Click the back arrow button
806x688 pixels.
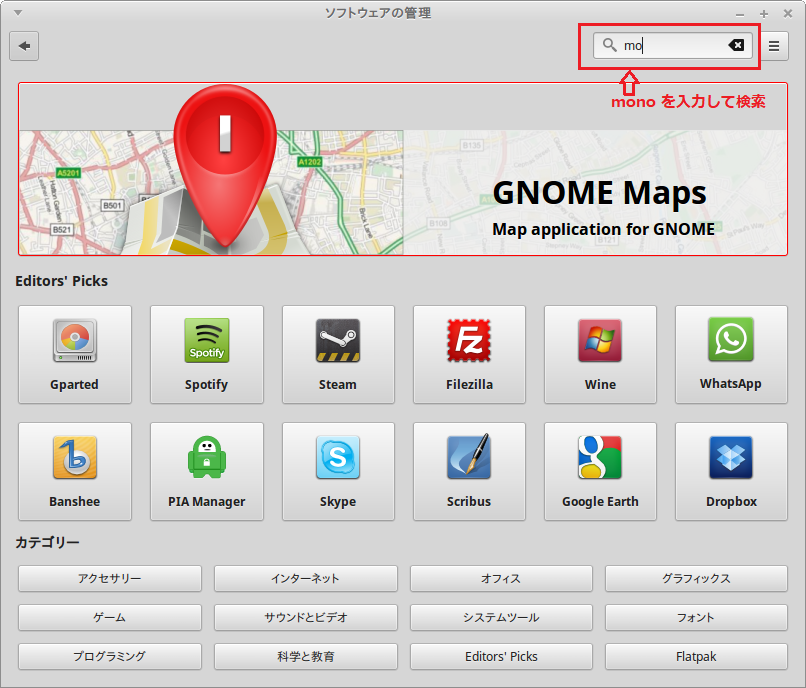tap(24, 46)
